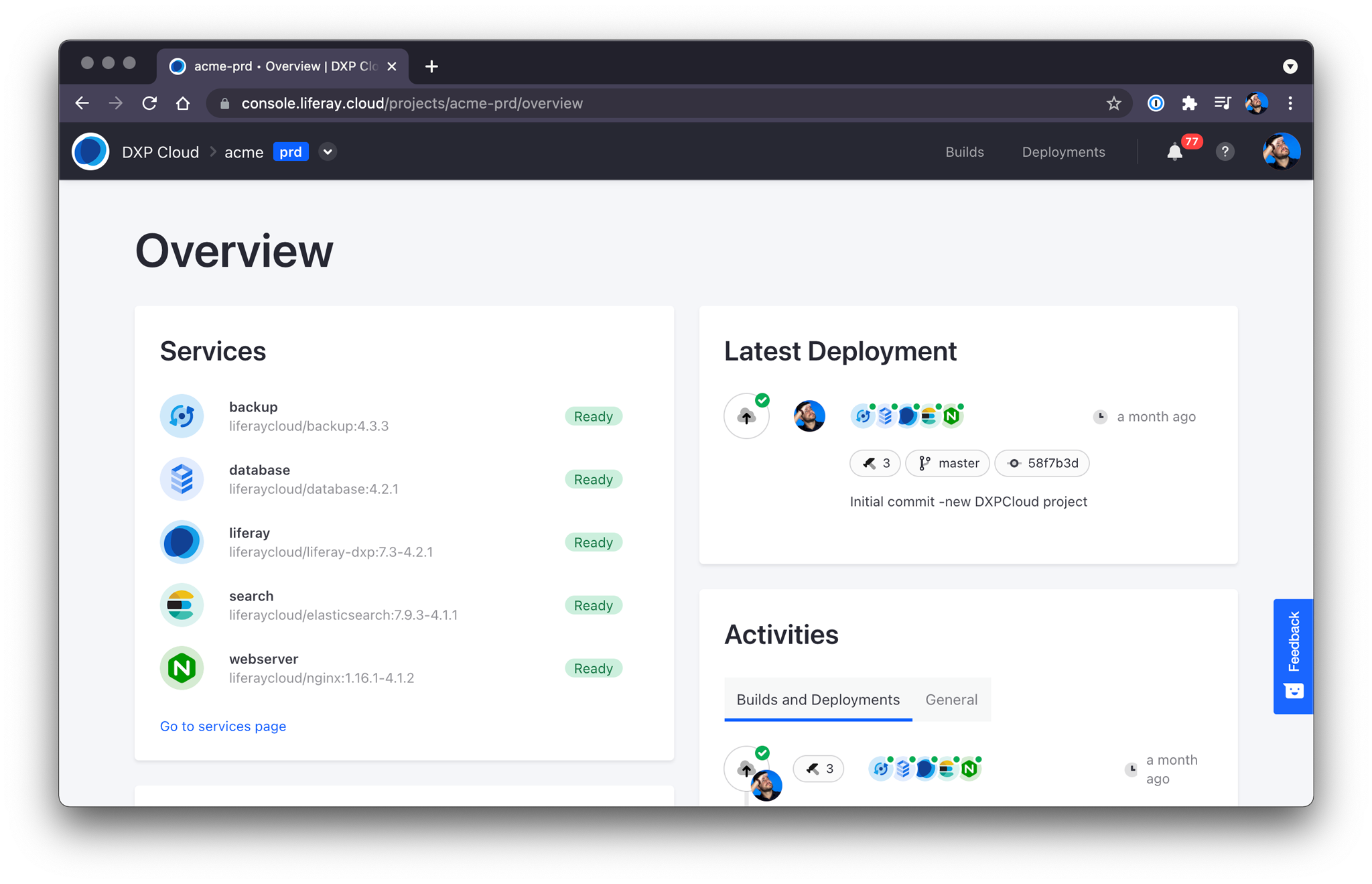This screenshot has width=1372, height=884.
Task: Go to services page link
Action: [223, 726]
